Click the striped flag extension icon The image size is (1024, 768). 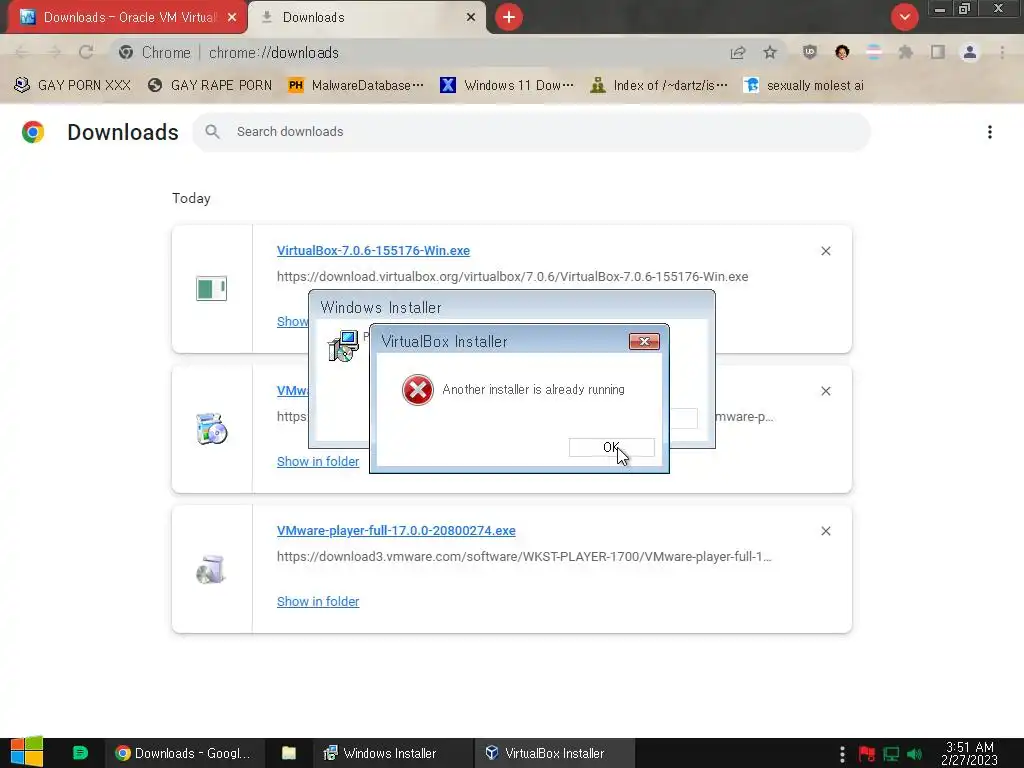(x=874, y=52)
